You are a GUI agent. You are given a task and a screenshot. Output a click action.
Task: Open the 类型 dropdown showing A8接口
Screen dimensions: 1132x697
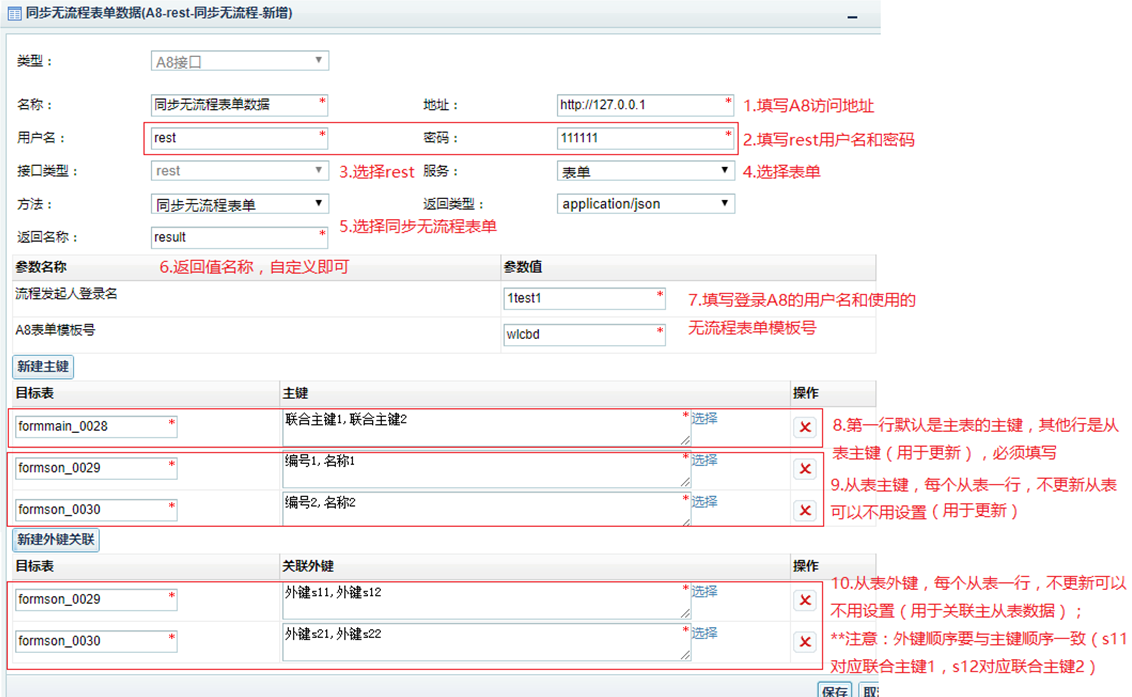tap(239, 61)
